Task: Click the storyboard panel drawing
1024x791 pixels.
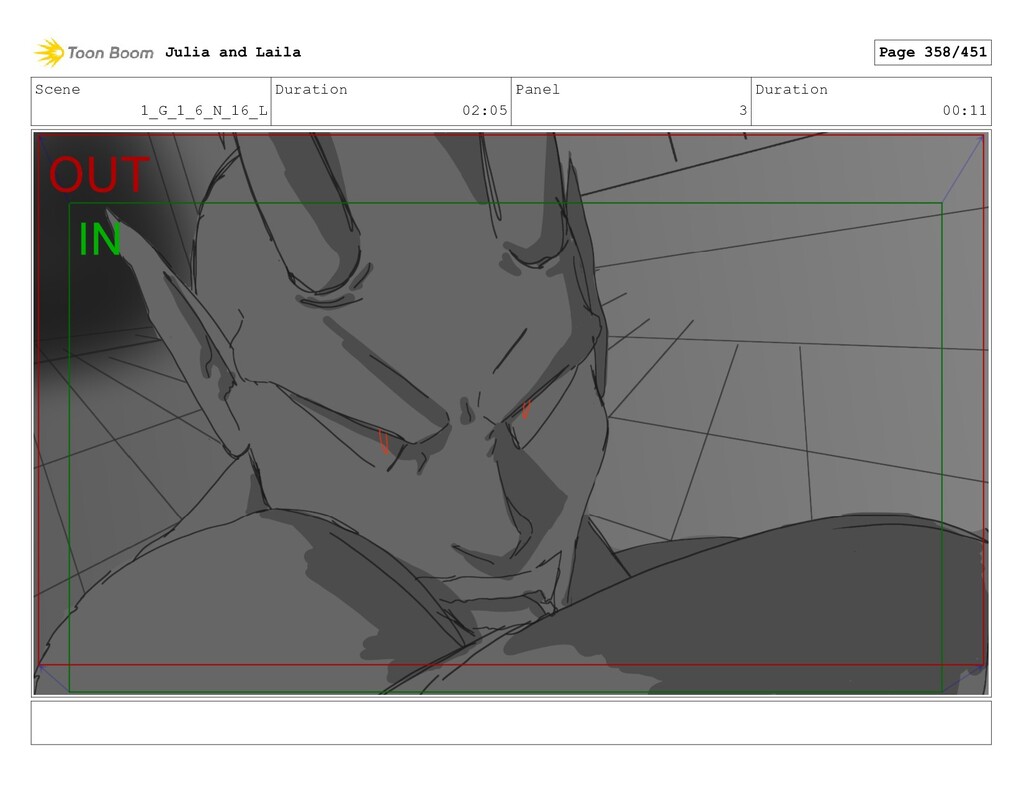Action: pyautogui.click(x=511, y=413)
